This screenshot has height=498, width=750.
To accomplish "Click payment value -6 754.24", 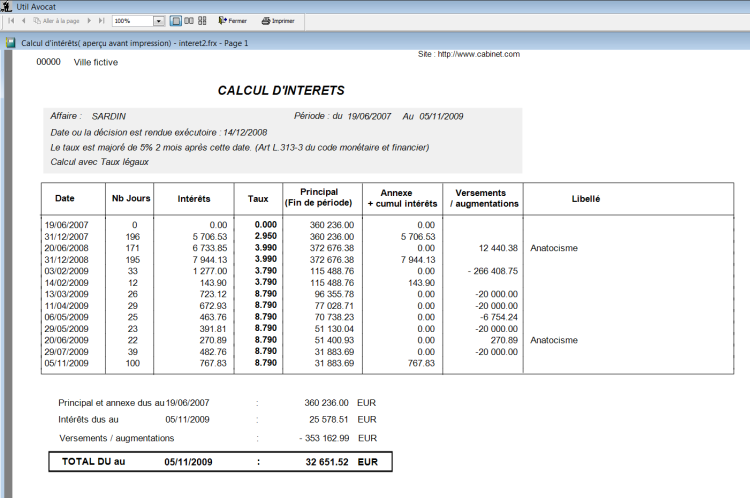I will click(499, 317).
